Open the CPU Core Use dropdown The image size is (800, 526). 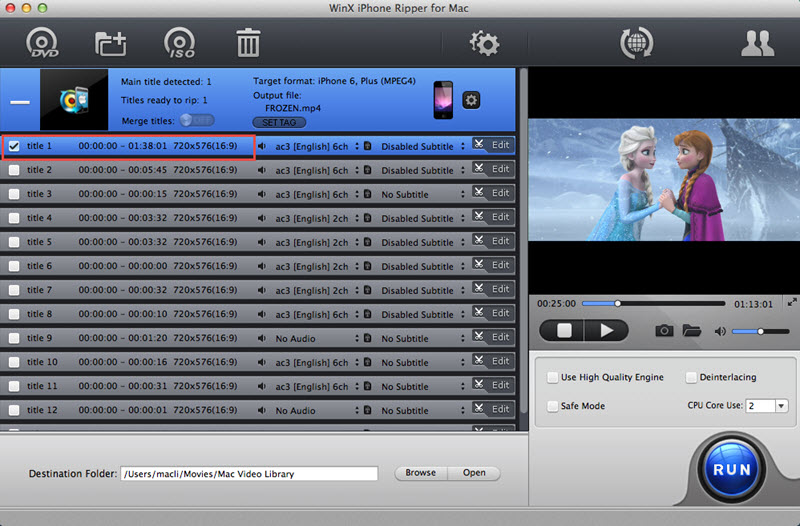tap(767, 406)
